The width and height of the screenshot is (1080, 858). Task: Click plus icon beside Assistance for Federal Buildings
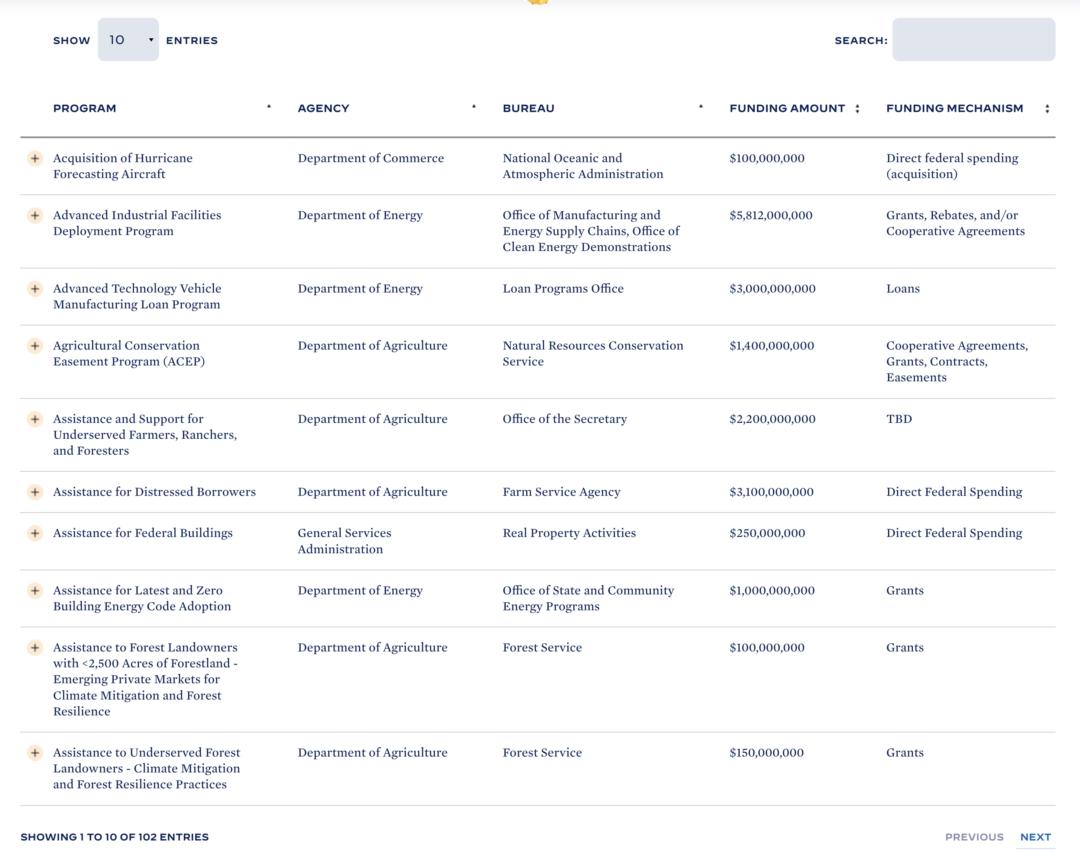tap(34, 533)
